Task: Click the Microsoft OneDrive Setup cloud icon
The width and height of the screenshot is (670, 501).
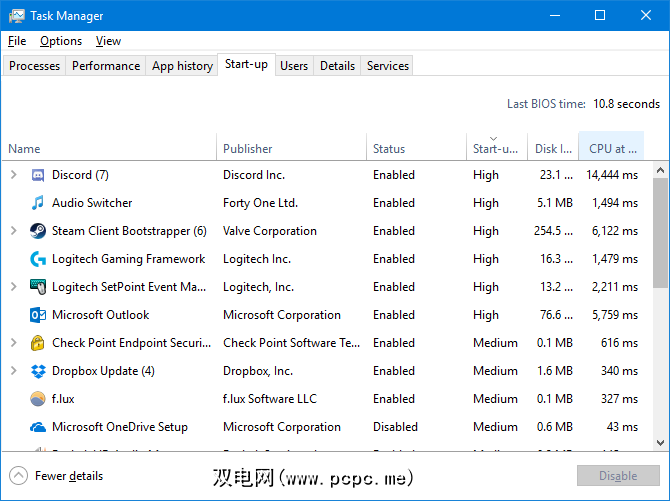Action: pyautogui.click(x=38, y=427)
